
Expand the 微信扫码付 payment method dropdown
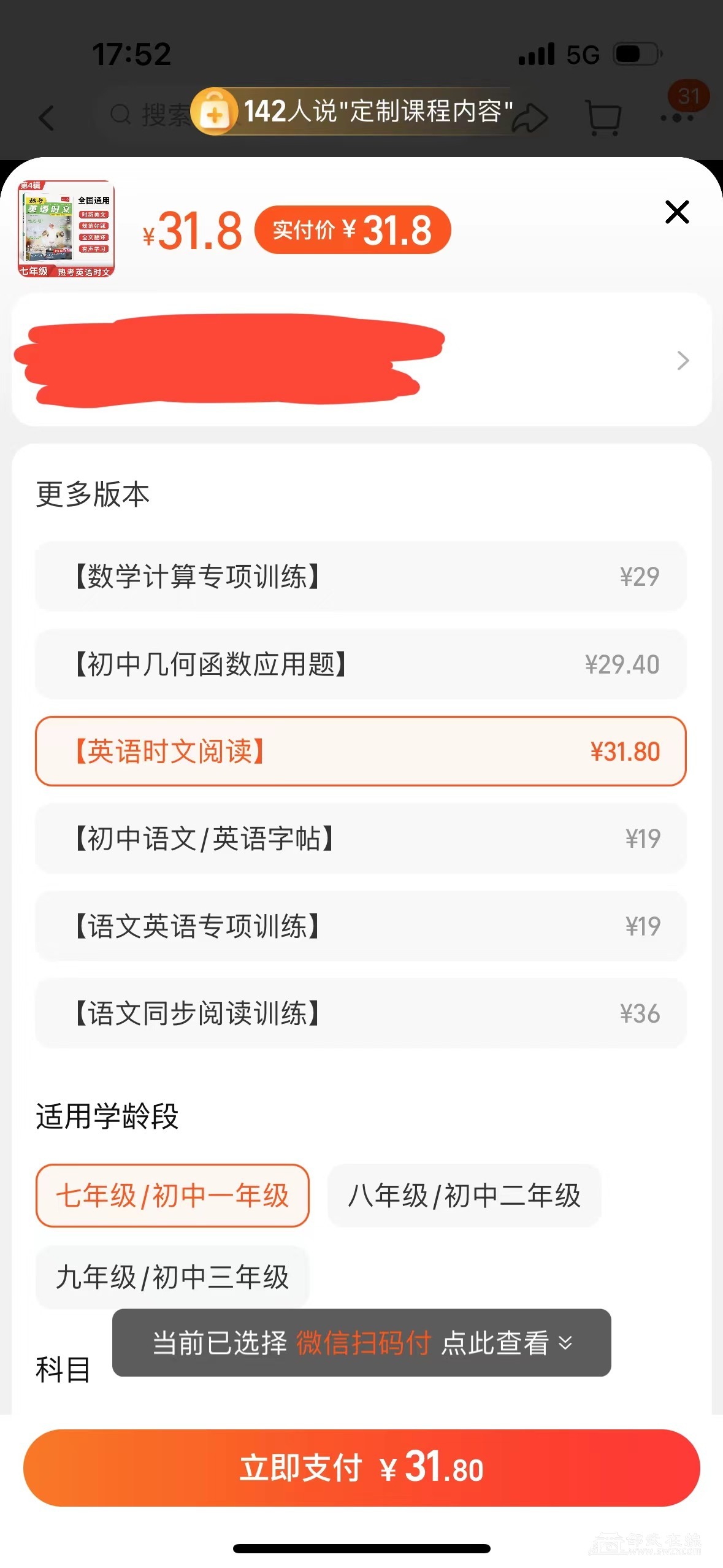coord(362,1342)
